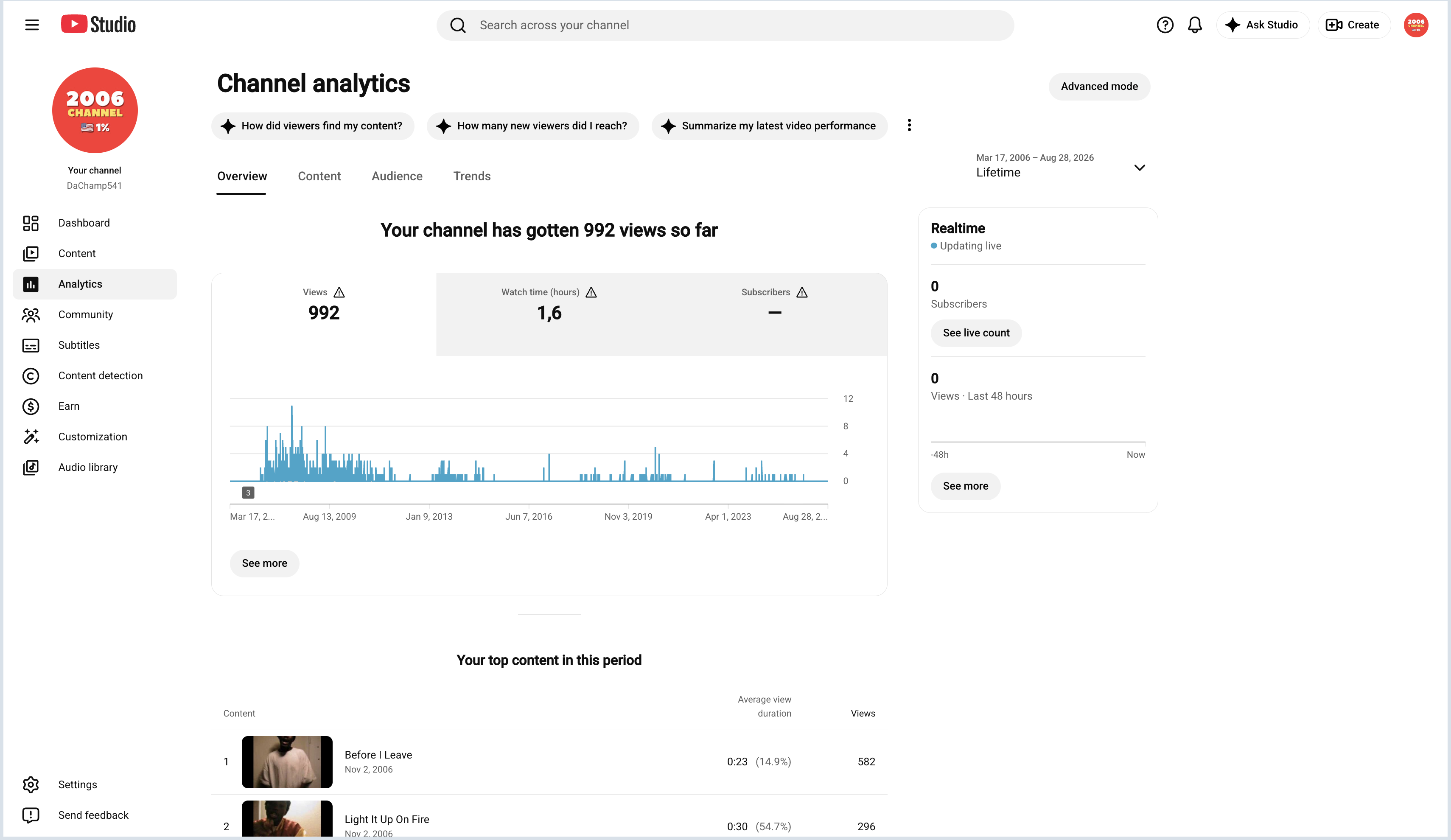Open the help question mark icon

pos(1165,25)
